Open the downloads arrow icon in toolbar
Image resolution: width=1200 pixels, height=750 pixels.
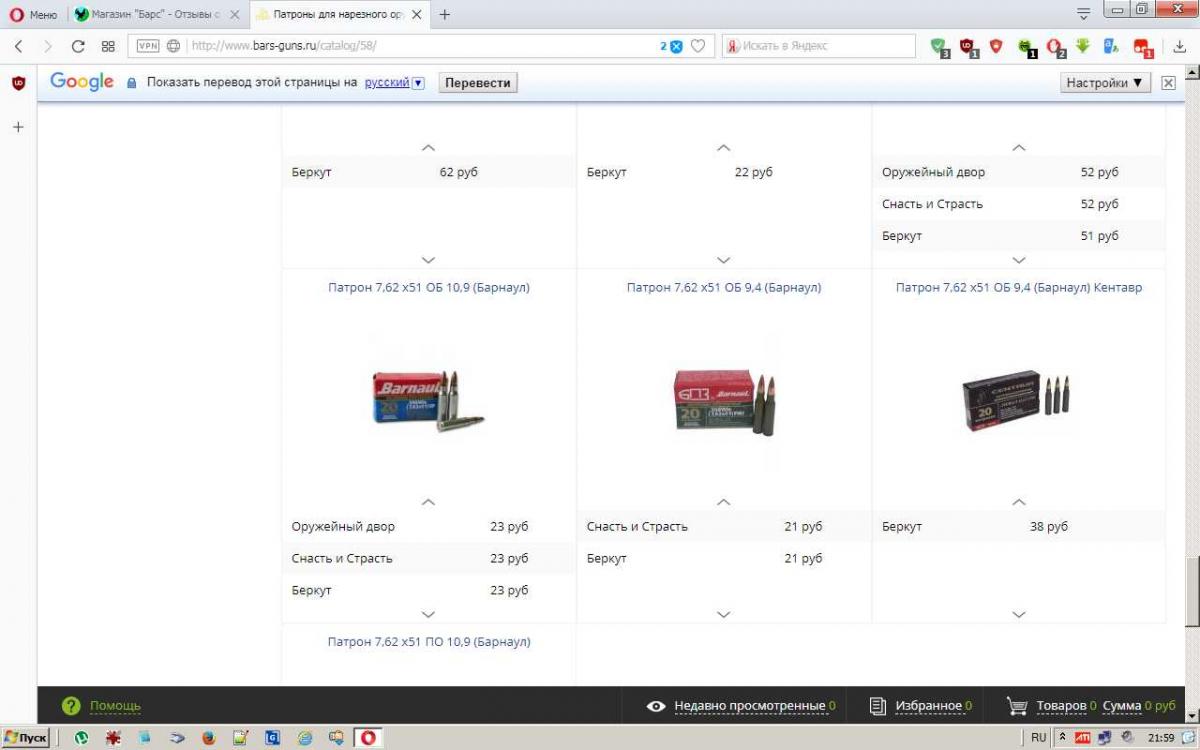[1179, 46]
